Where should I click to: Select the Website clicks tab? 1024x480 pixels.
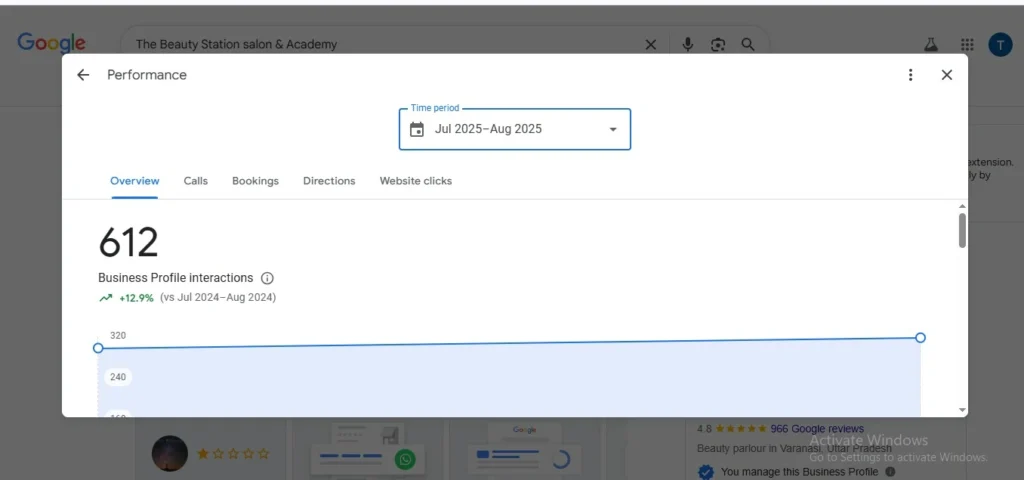pos(415,181)
